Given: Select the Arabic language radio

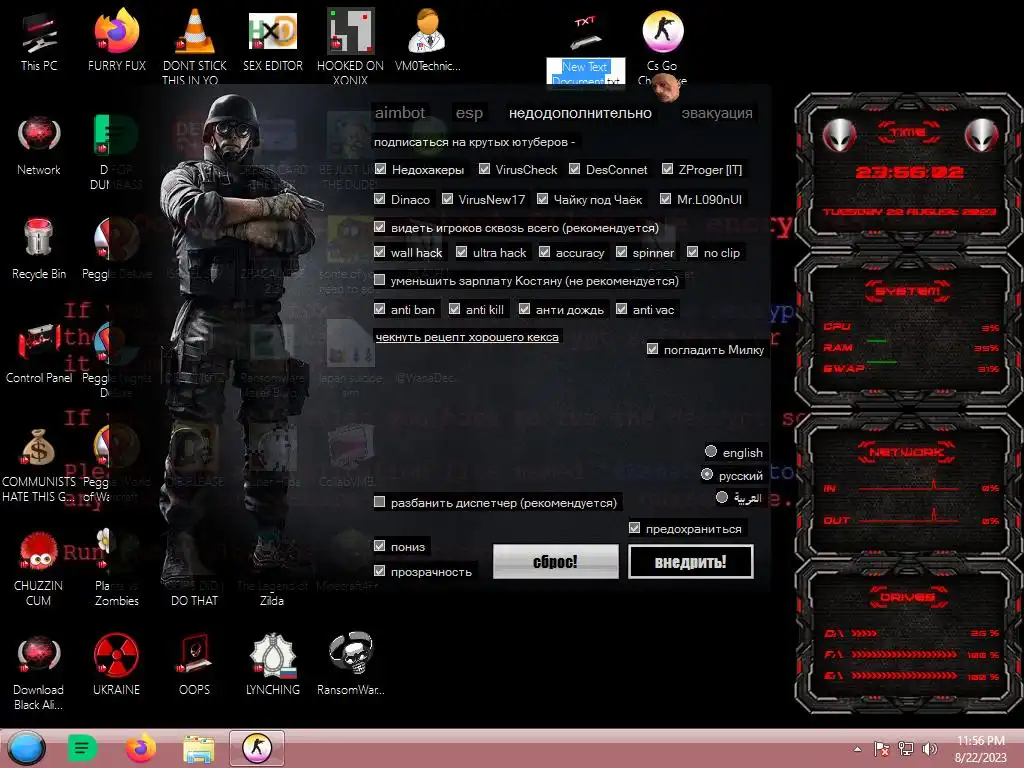Looking at the screenshot, I should pos(722,498).
